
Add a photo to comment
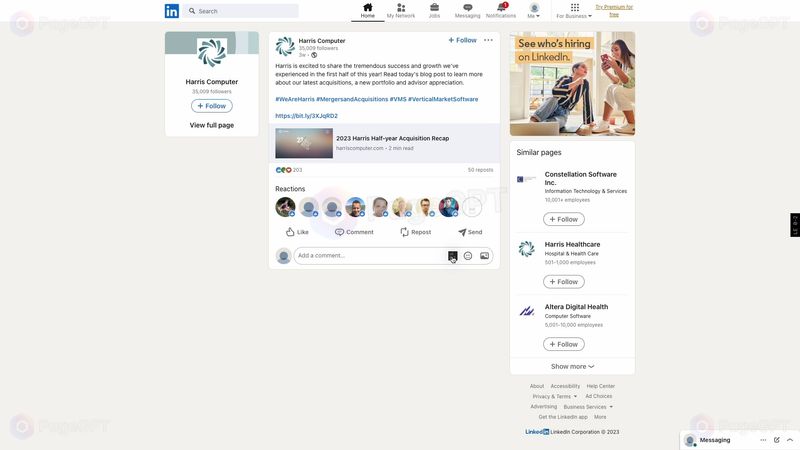coord(484,256)
